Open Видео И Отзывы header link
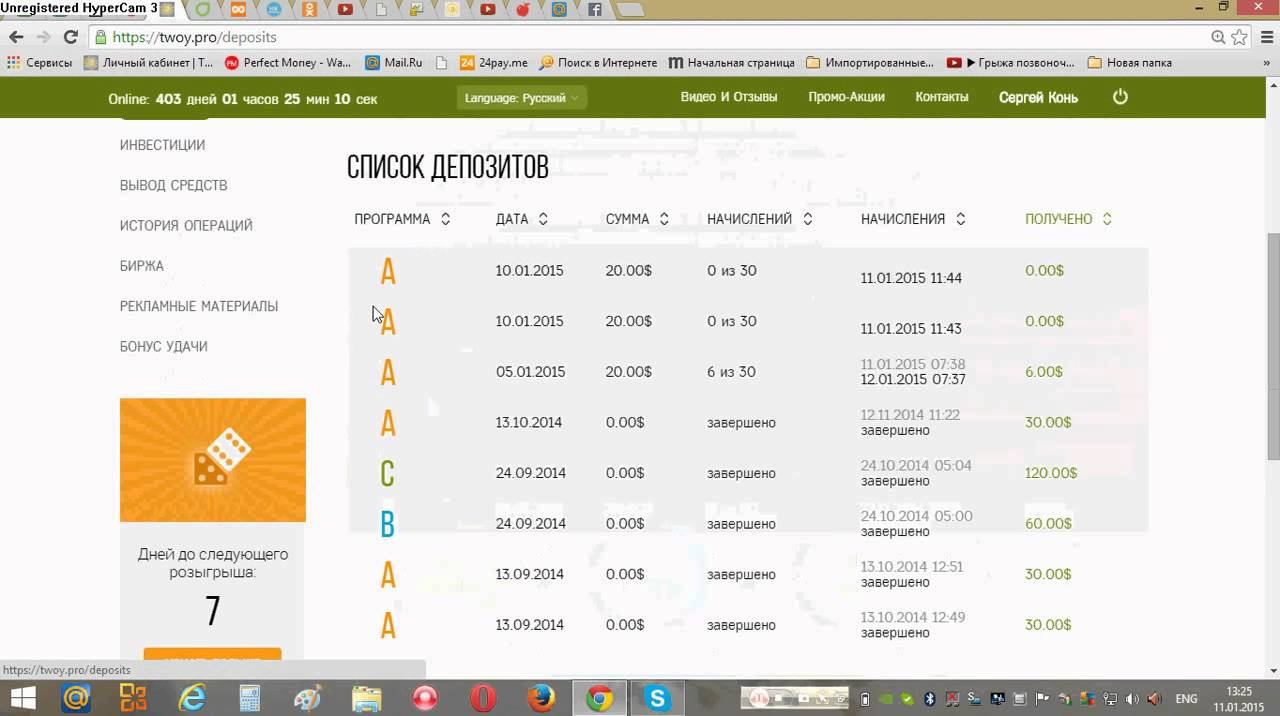This screenshot has width=1280, height=716. [729, 97]
